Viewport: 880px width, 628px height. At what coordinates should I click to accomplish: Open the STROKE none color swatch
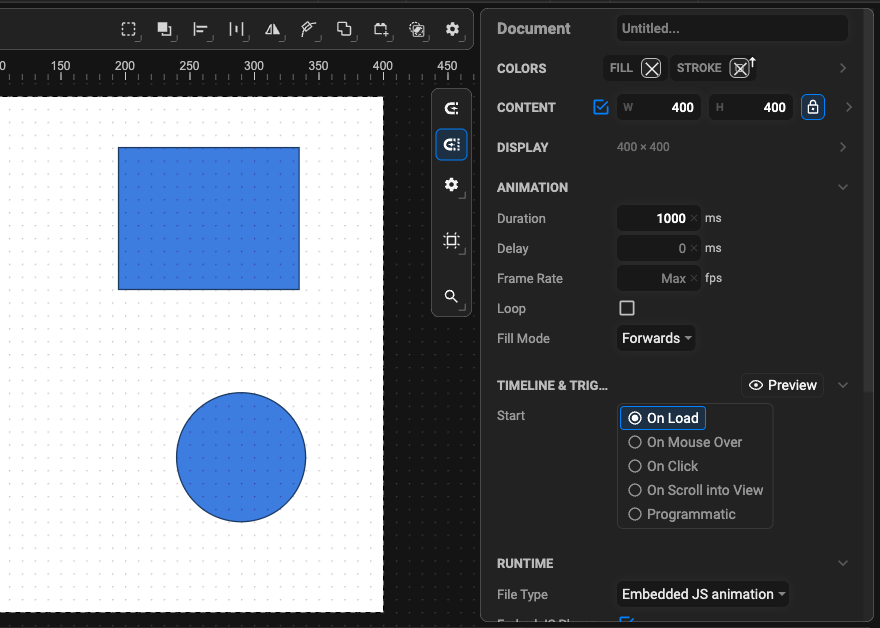pos(740,68)
